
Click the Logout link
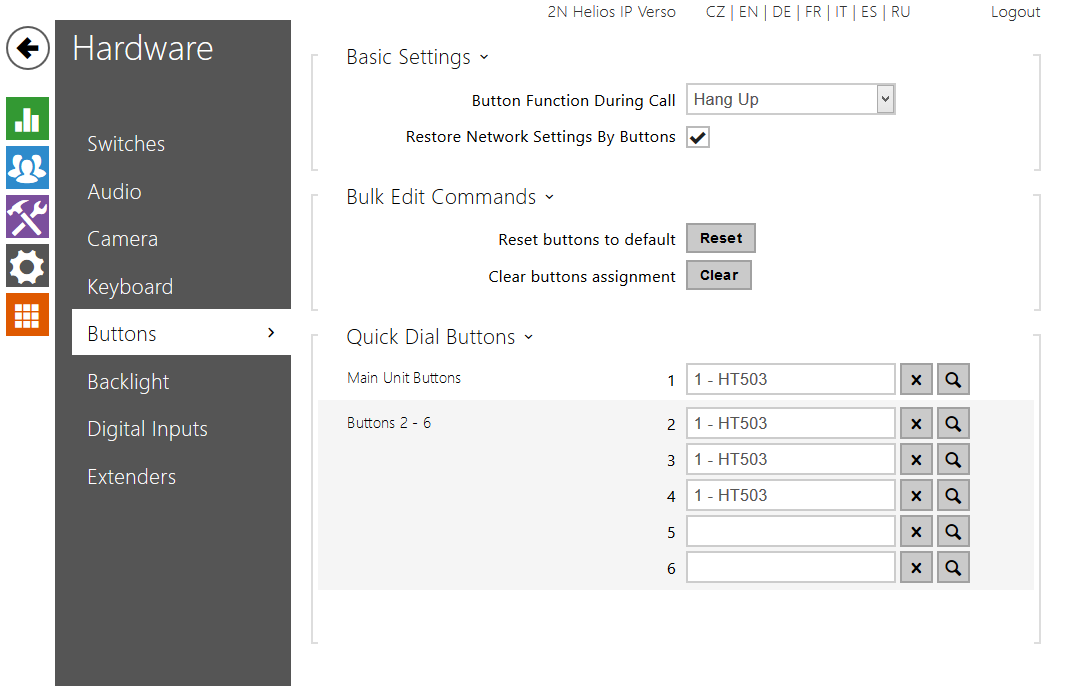(1015, 12)
